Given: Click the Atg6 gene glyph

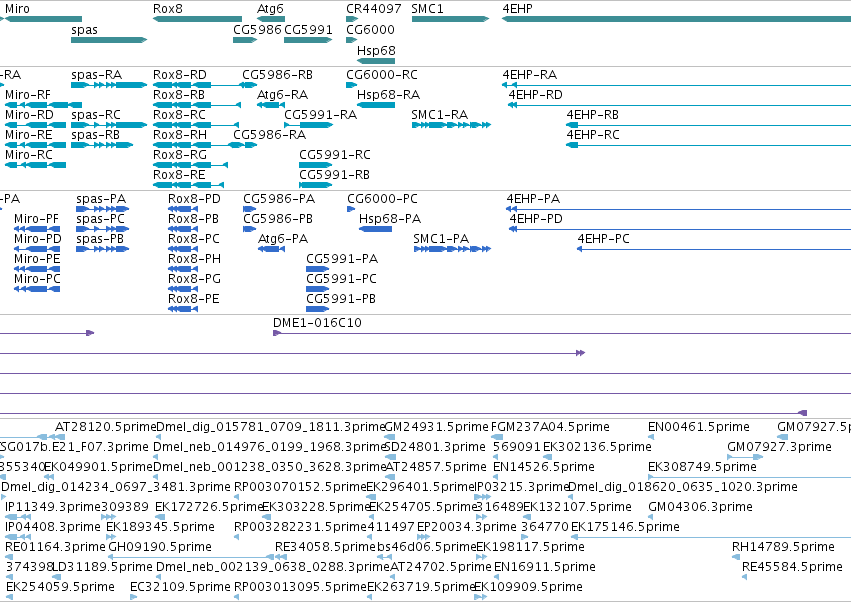Looking at the screenshot, I should (271, 19).
